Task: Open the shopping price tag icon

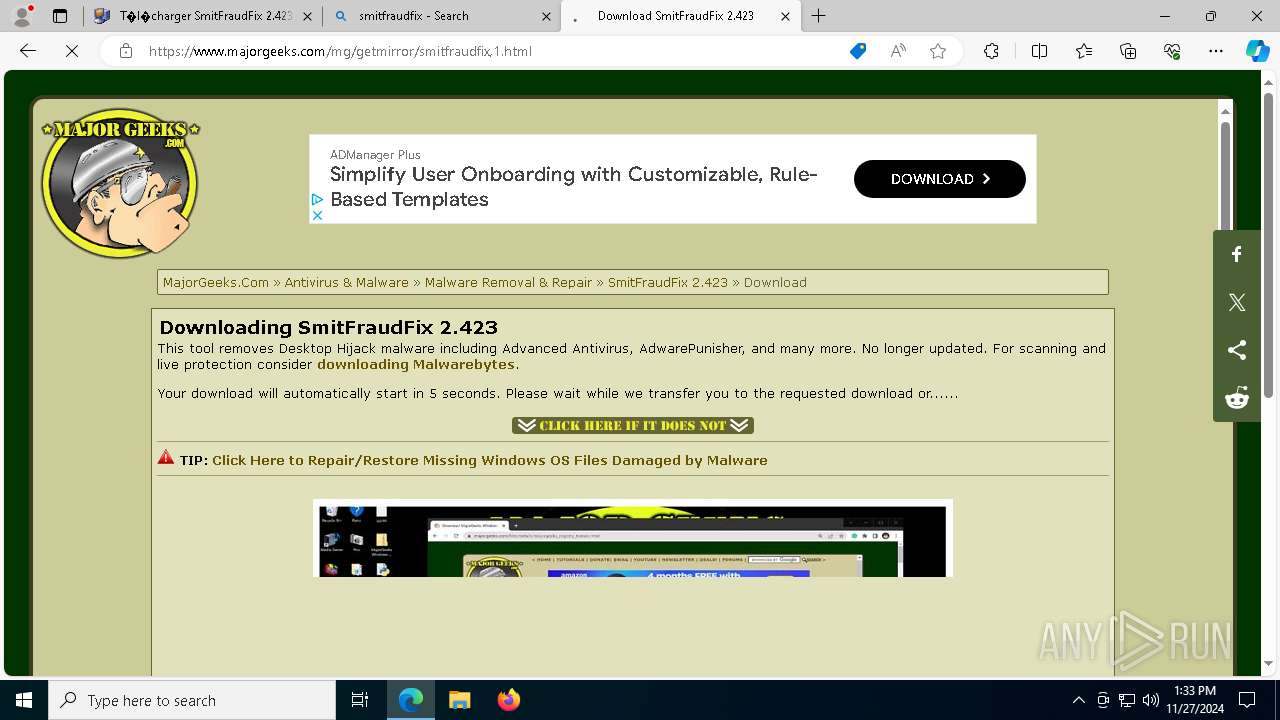Action: coord(858,51)
